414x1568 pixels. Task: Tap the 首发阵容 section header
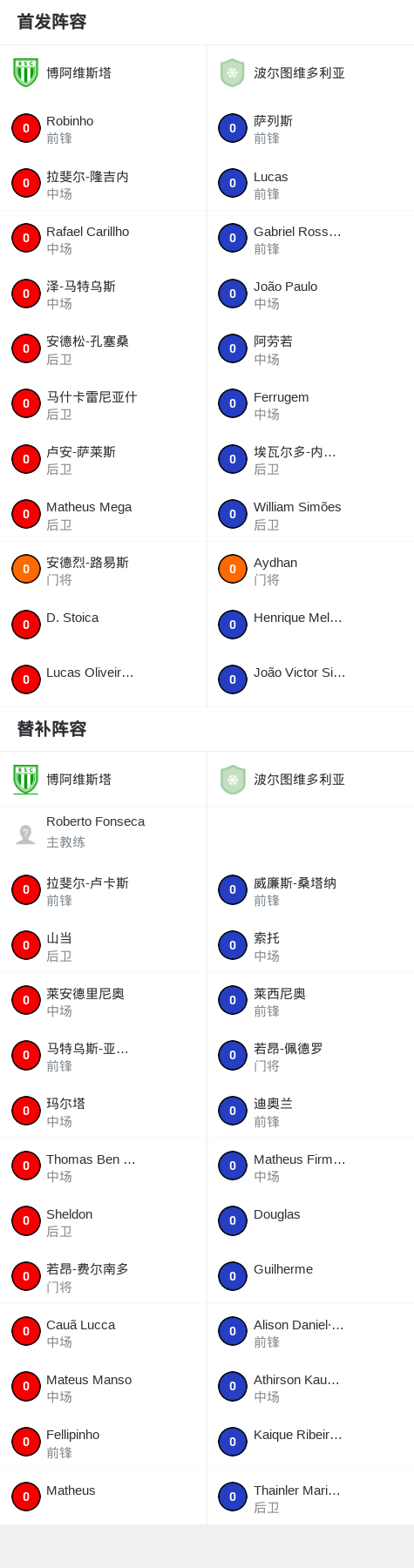pos(51,22)
